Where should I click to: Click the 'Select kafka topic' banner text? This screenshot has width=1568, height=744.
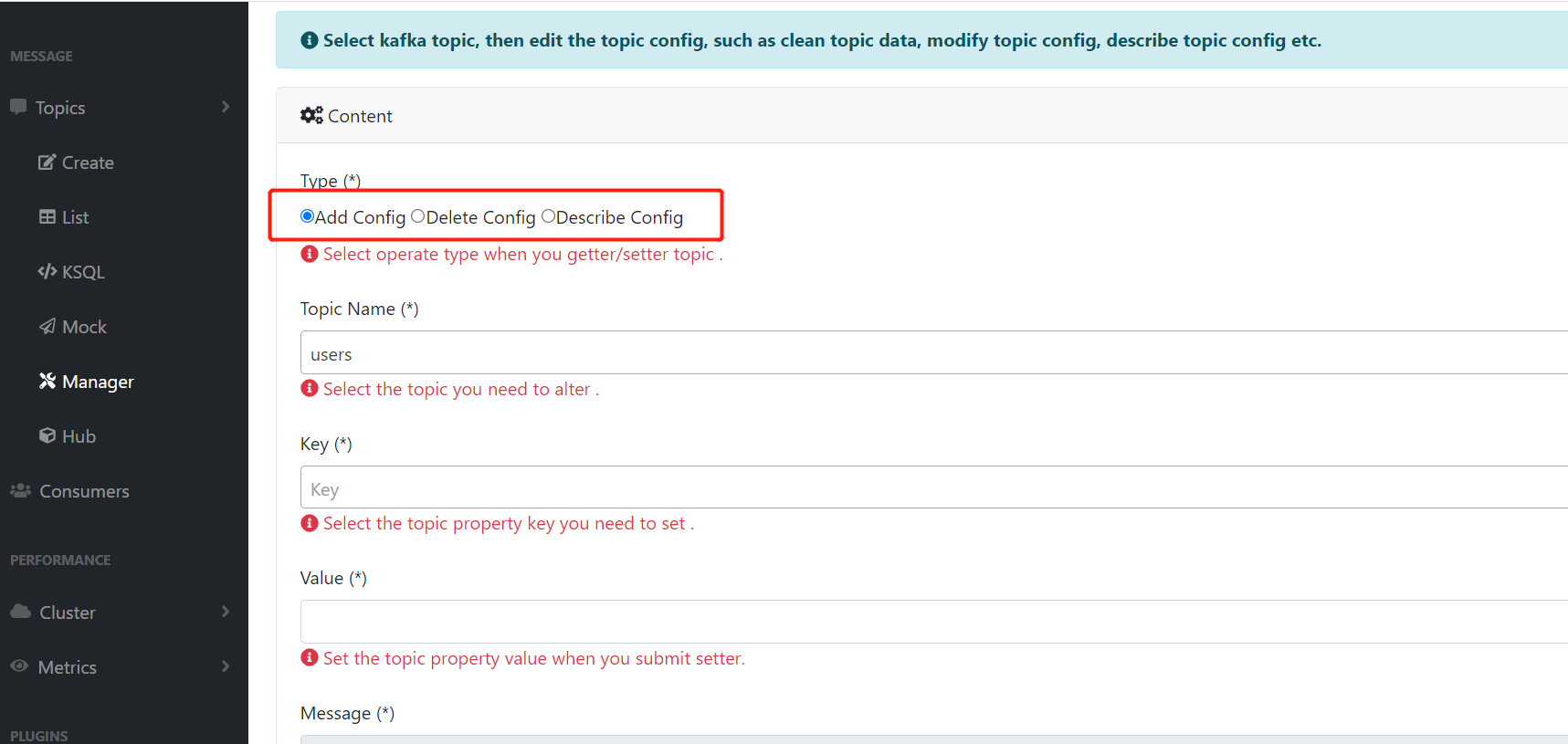822,40
